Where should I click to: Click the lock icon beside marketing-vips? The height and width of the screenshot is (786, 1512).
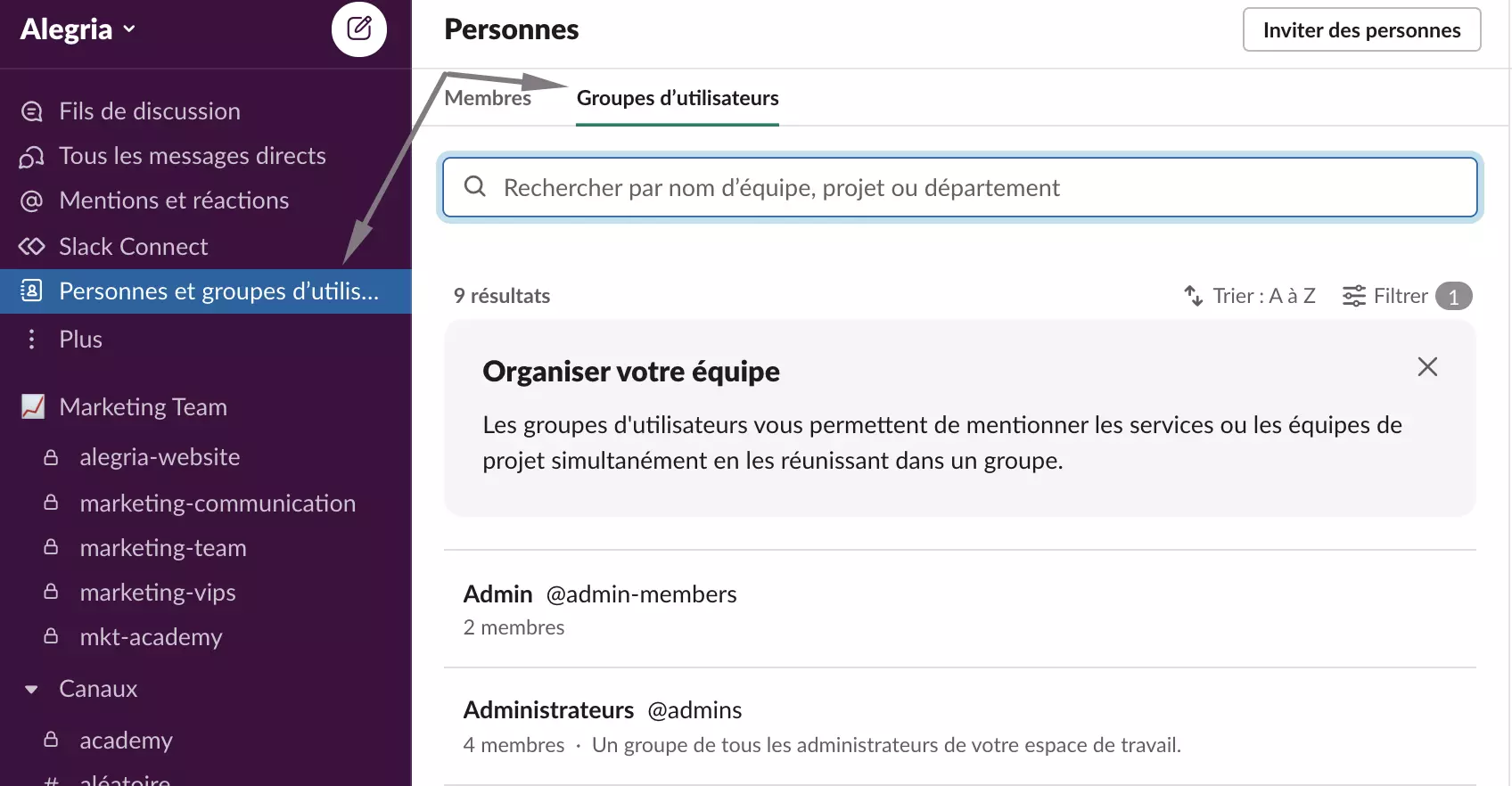pyautogui.click(x=51, y=592)
